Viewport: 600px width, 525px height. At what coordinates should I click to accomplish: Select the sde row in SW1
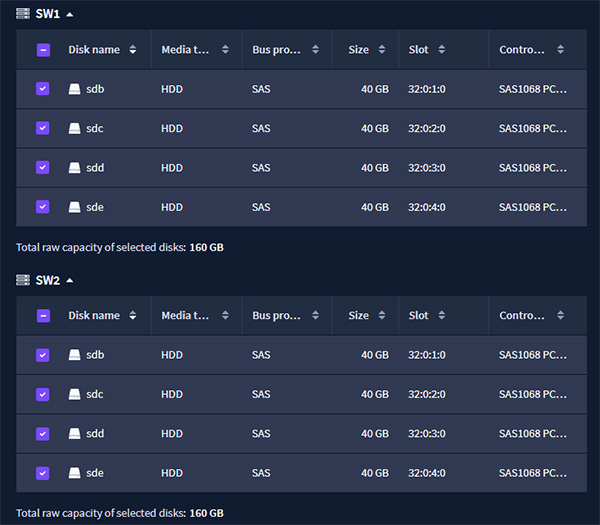(x=301, y=207)
